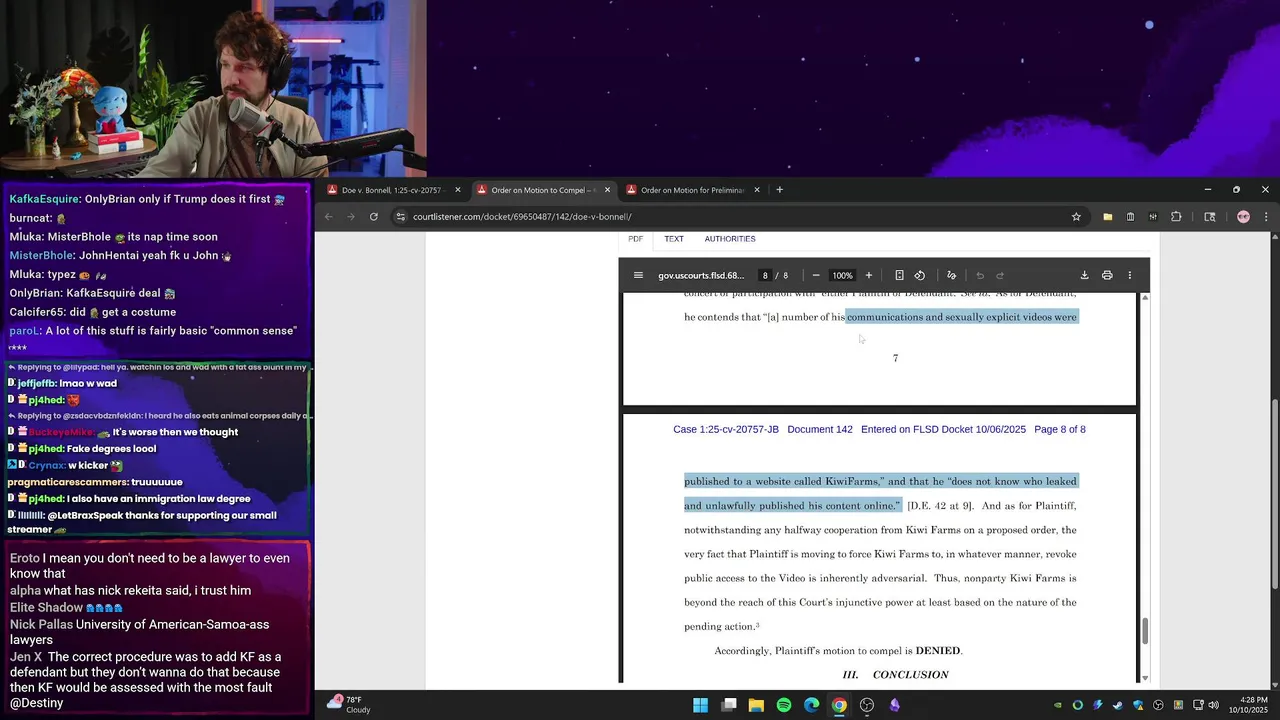Select the PDF view tab
Image resolution: width=1280 pixels, height=720 pixels.
(635, 239)
